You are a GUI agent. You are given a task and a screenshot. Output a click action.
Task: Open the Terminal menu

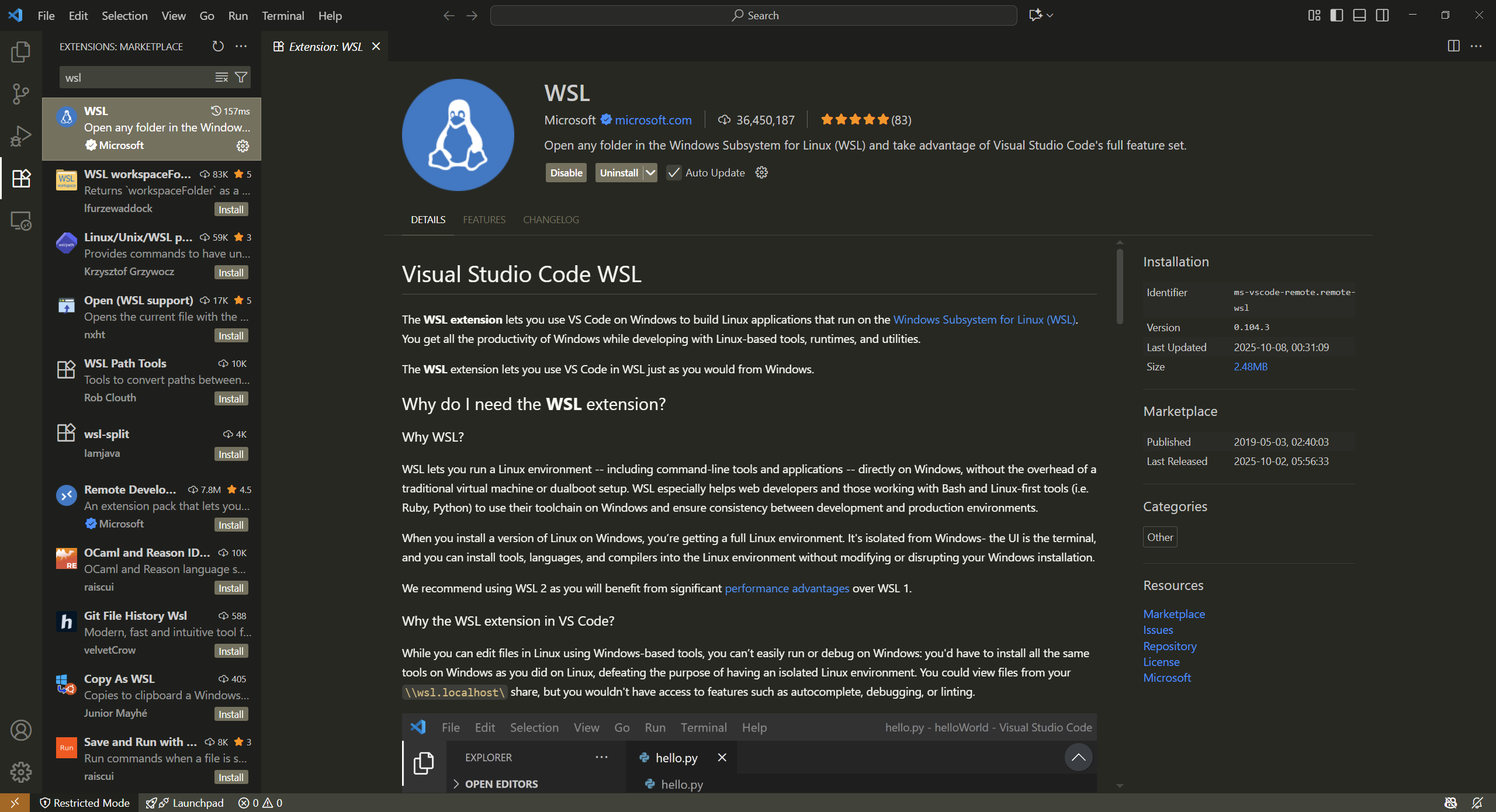coord(283,16)
